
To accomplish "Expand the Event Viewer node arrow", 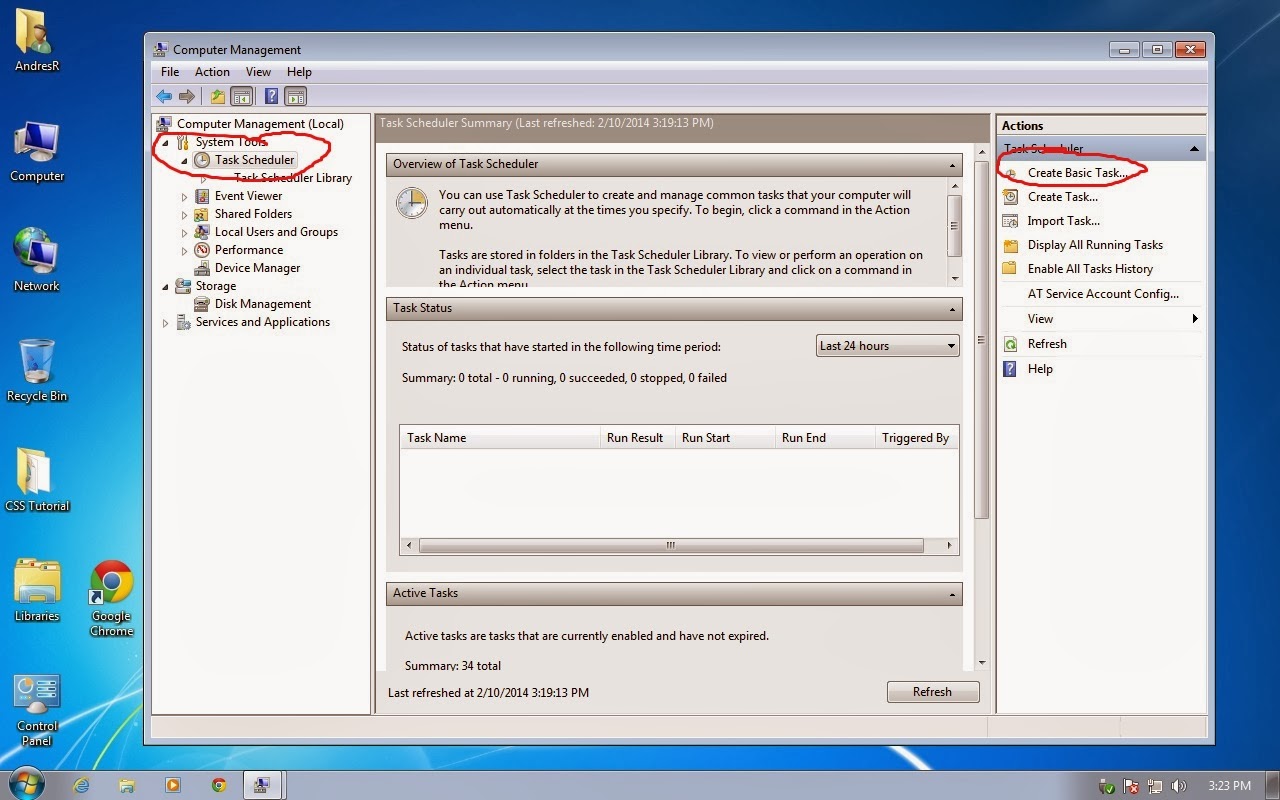I will [x=184, y=196].
